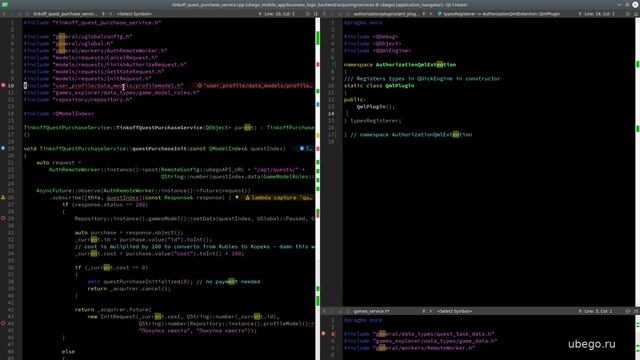The height and width of the screenshot is (360, 640).
Task: Click RemoteWorker.h include in games_service.h
Action: coord(410,348)
